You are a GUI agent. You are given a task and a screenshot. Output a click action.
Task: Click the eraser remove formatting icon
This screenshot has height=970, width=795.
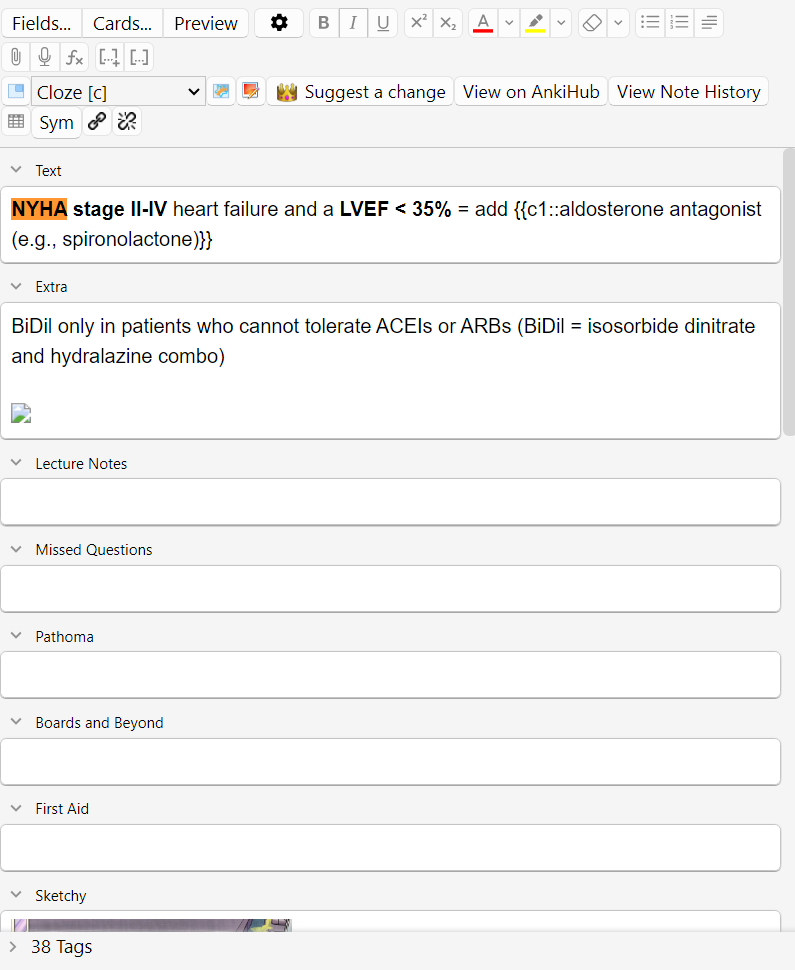[593, 23]
